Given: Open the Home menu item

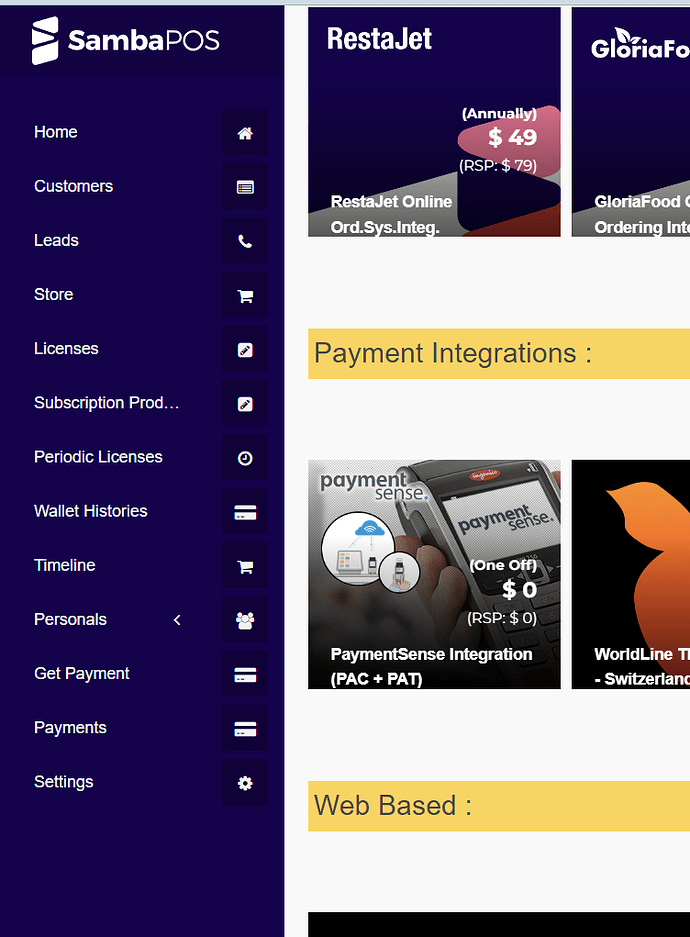Looking at the screenshot, I should click(x=56, y=132).
